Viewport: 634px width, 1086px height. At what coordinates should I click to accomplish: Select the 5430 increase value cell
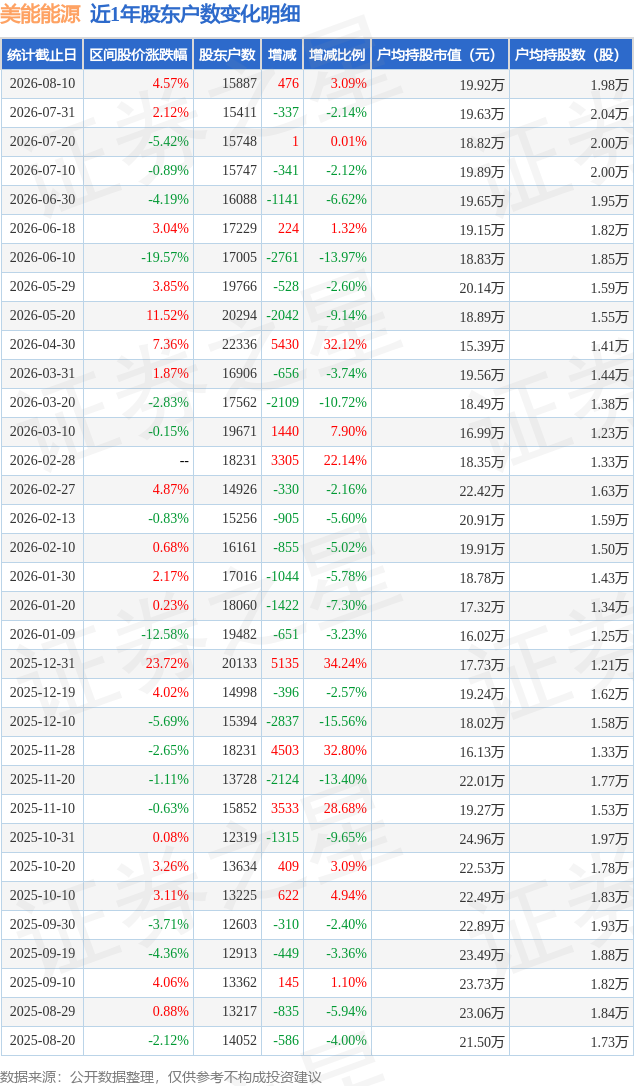[x=285, y=344]
